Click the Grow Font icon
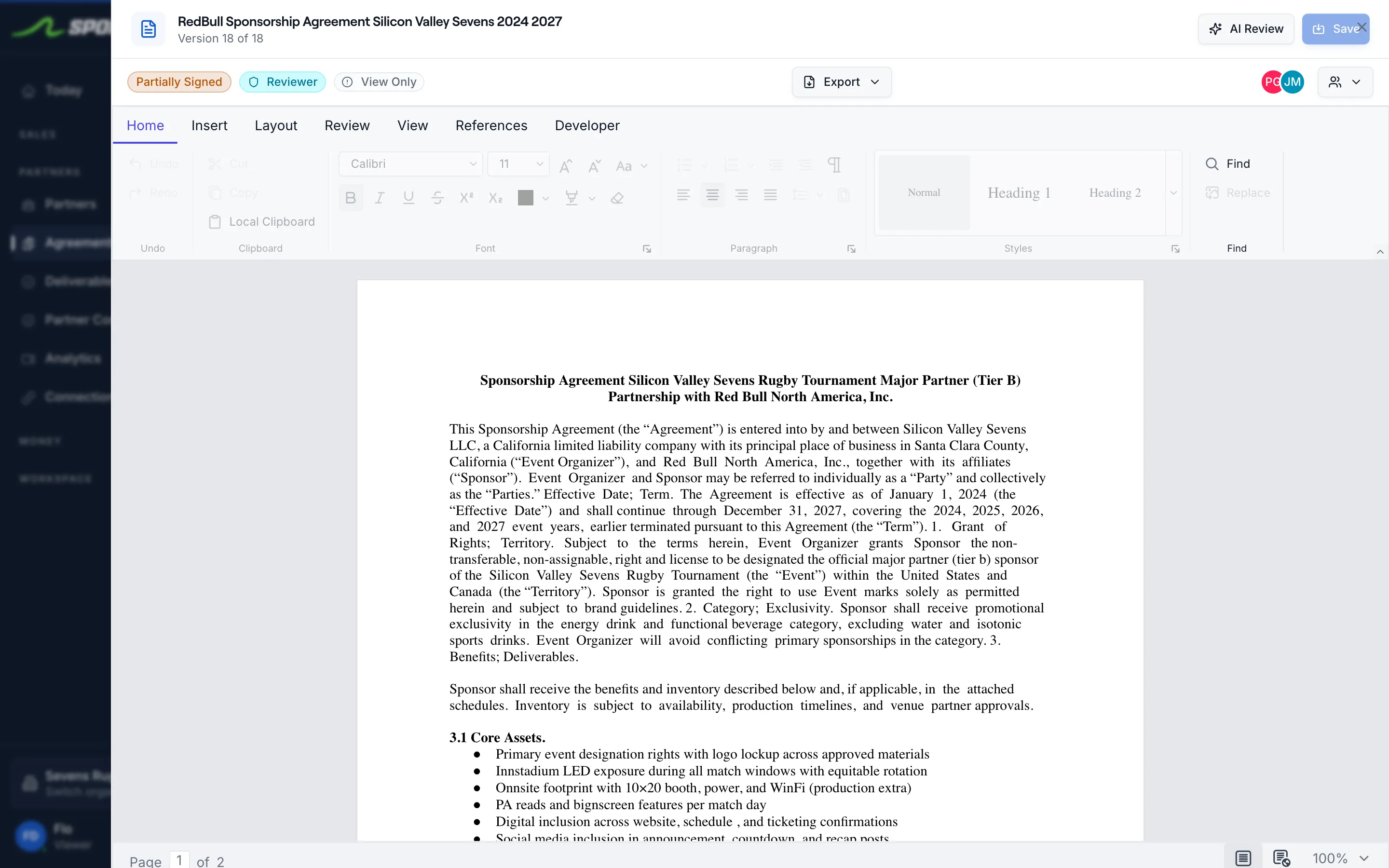The width and height of the screenshot is (1389, 868). coord(566,166)
